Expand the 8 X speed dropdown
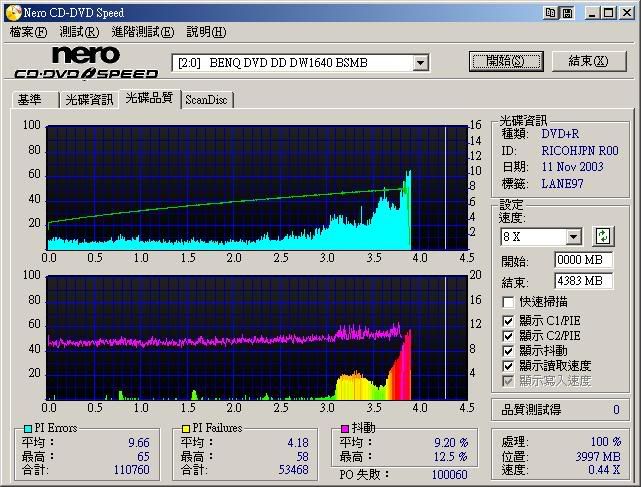641x487 pixels. (574, 236)
